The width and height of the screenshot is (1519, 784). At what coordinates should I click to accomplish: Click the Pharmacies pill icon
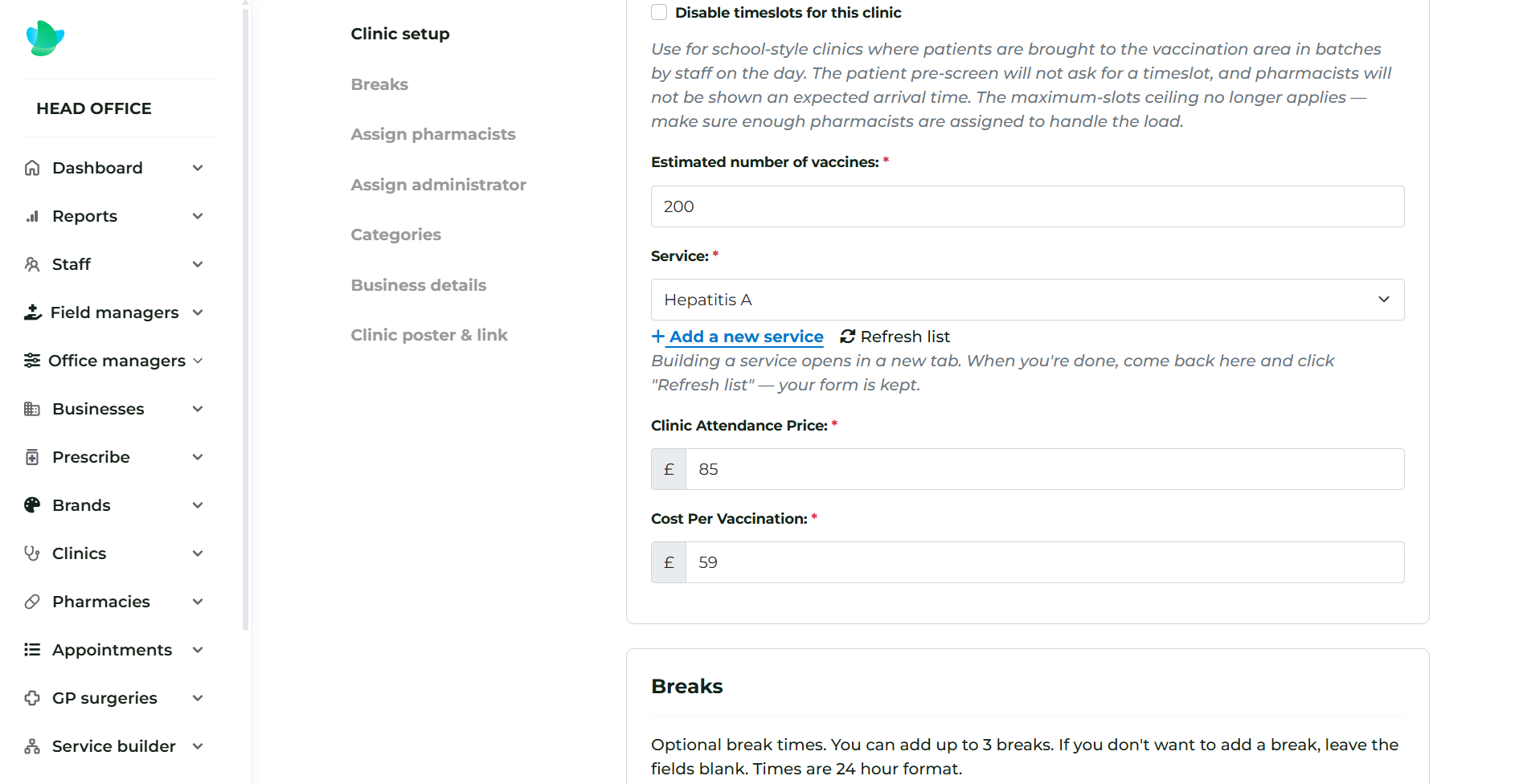pos(32,602)
